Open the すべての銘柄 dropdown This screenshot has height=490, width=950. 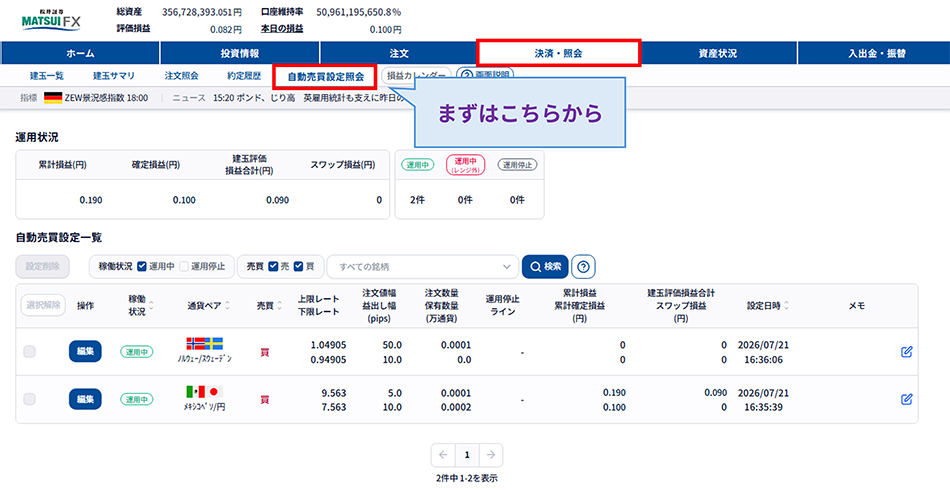click(423, 267)
